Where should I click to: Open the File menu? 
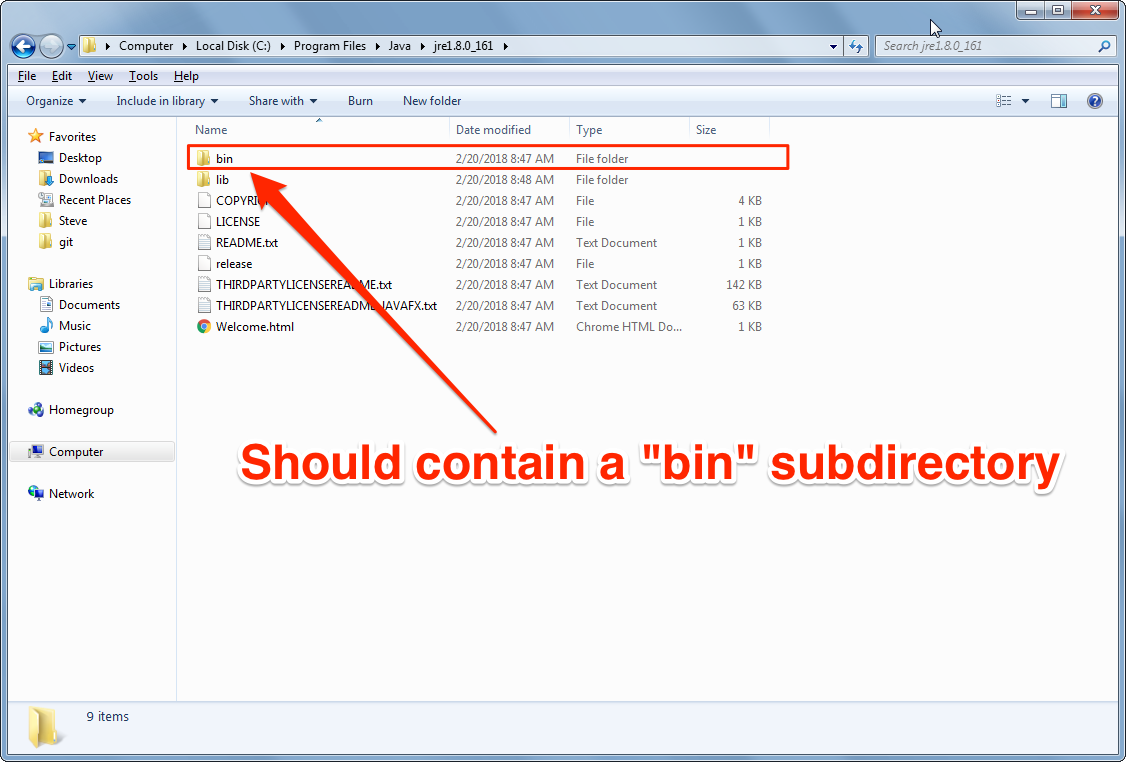point(27,76)
